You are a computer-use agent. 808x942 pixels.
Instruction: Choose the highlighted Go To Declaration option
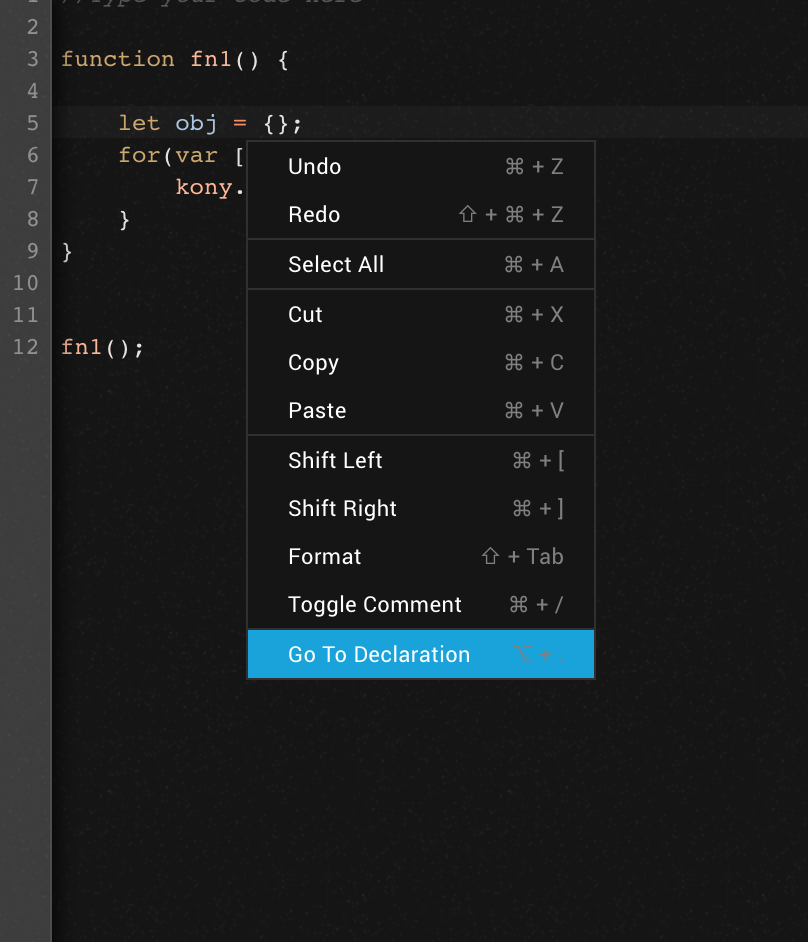[378, 654]
